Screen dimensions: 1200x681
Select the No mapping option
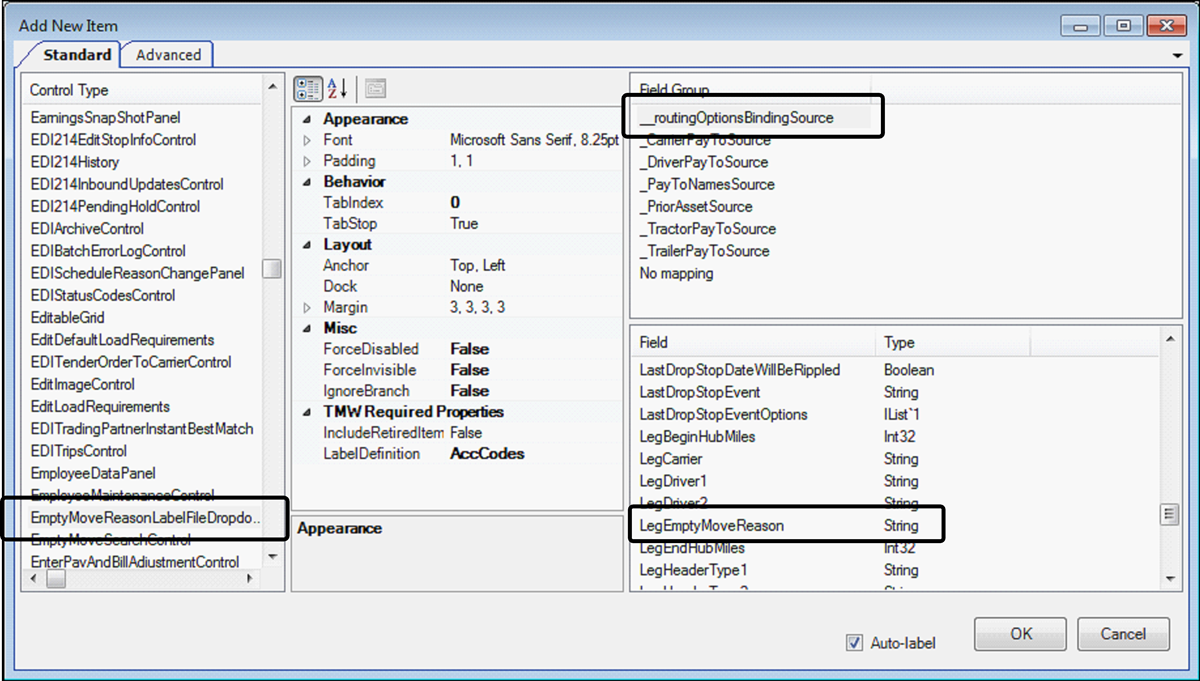(x=676, y=273)
